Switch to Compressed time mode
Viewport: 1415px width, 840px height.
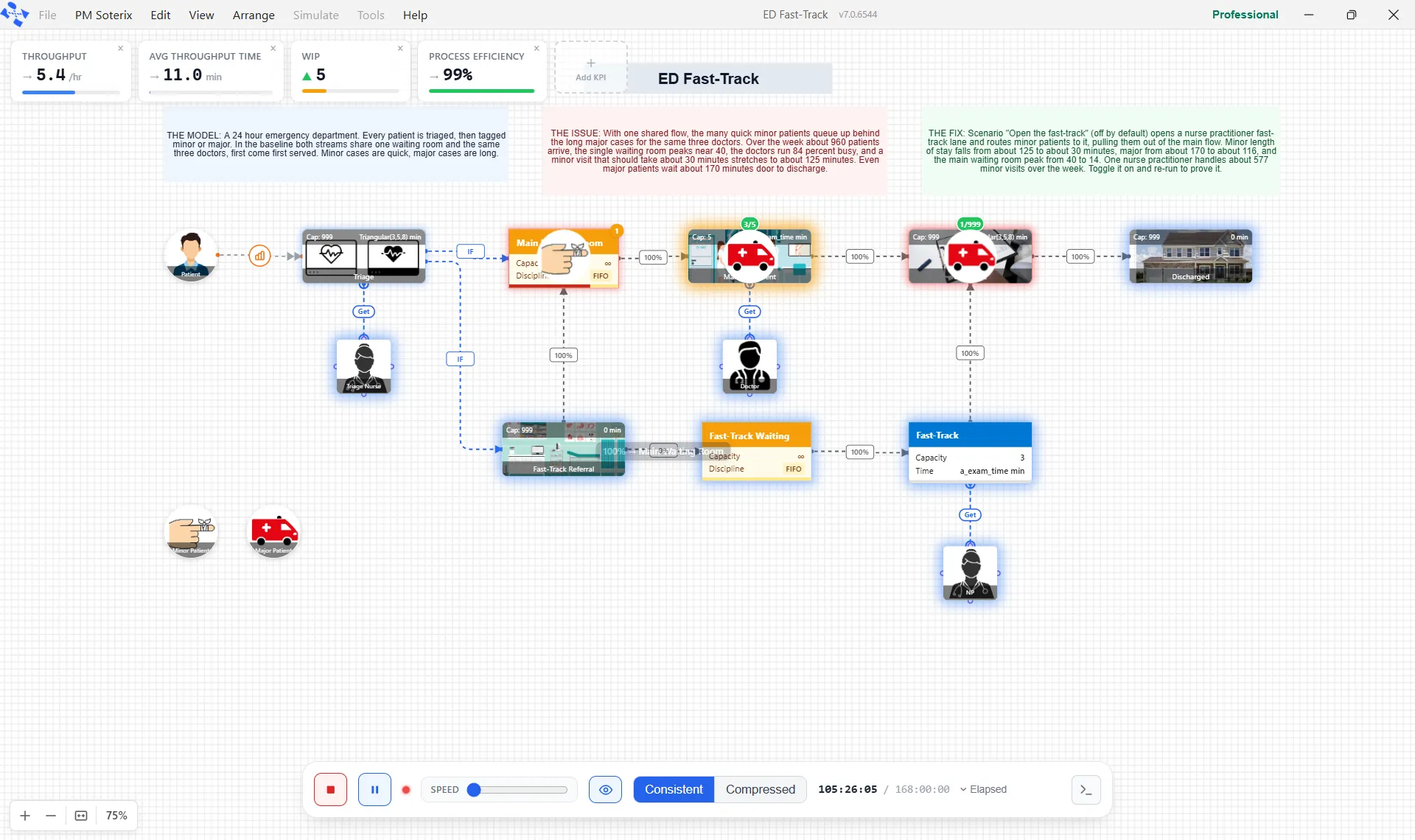pyautogui.click(x=760, y=789)
